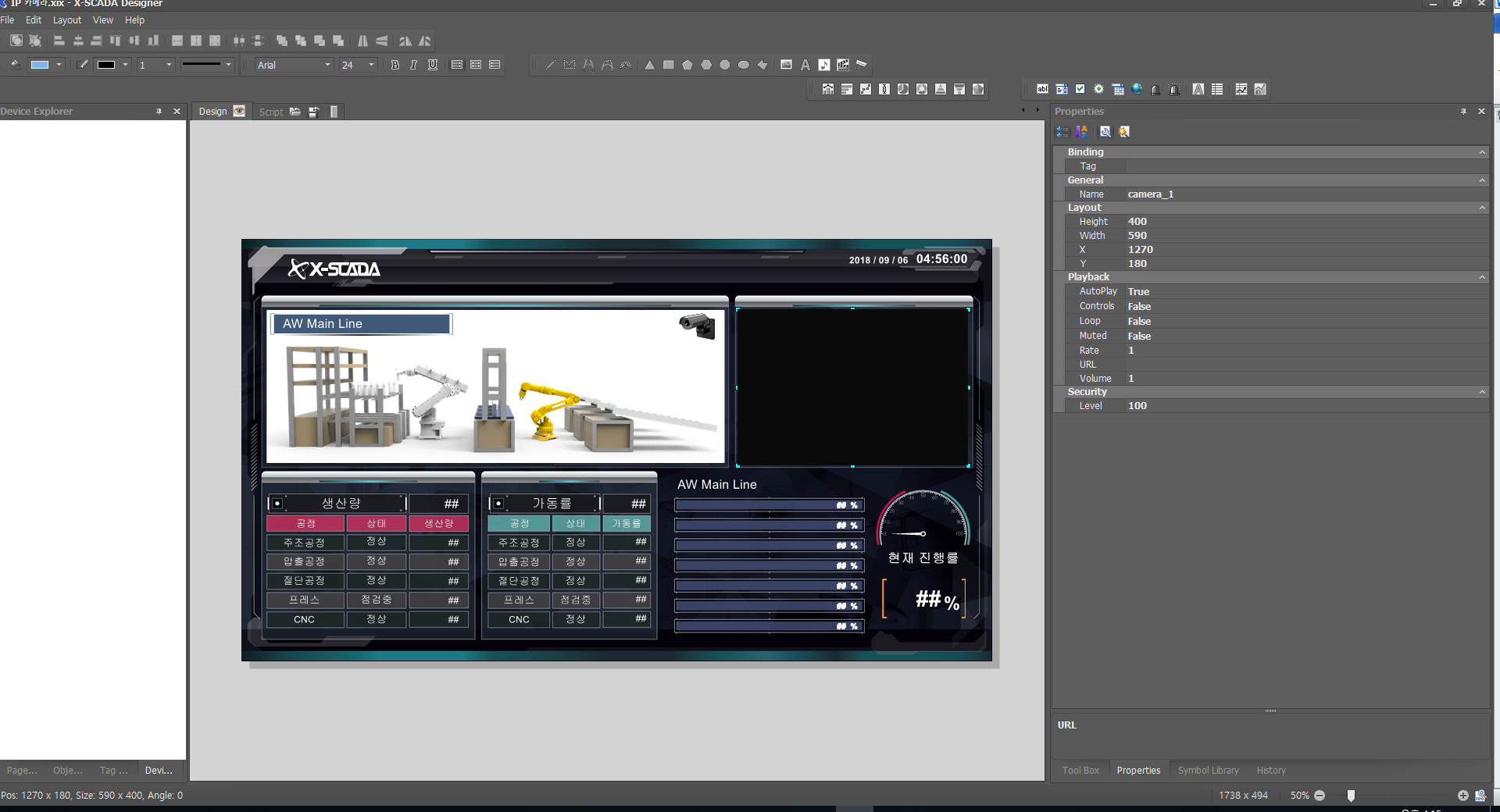The image size is (1500, 812).
Task: Click the Line color pencil icon
Action: (82, 65)
